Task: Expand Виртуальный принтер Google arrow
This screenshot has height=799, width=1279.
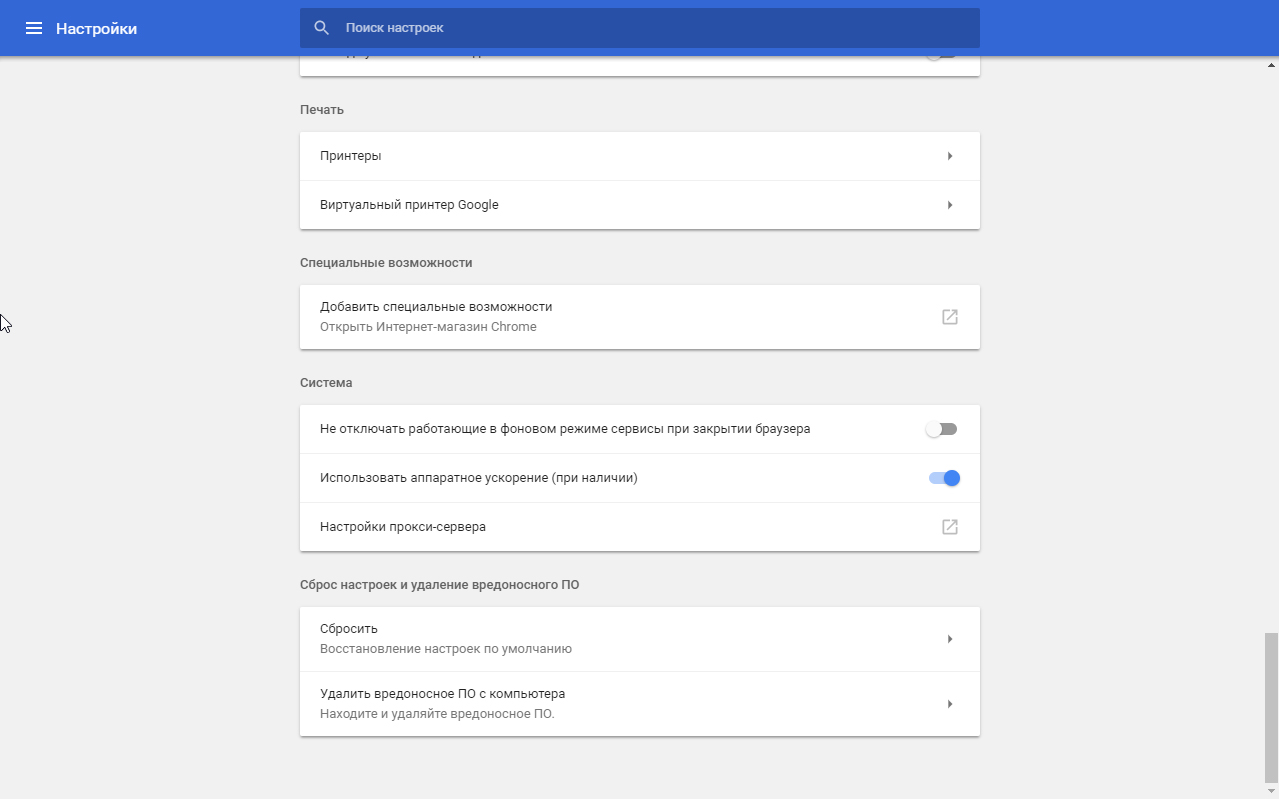Action: [949, 205]
